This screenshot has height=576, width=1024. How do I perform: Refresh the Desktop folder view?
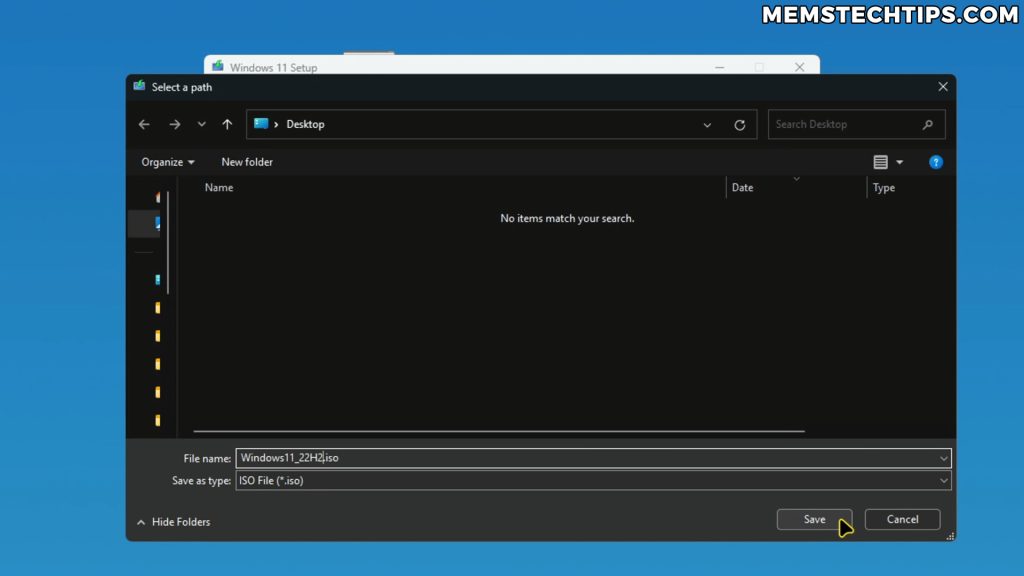pyautogui.click(x=739, y=125)
